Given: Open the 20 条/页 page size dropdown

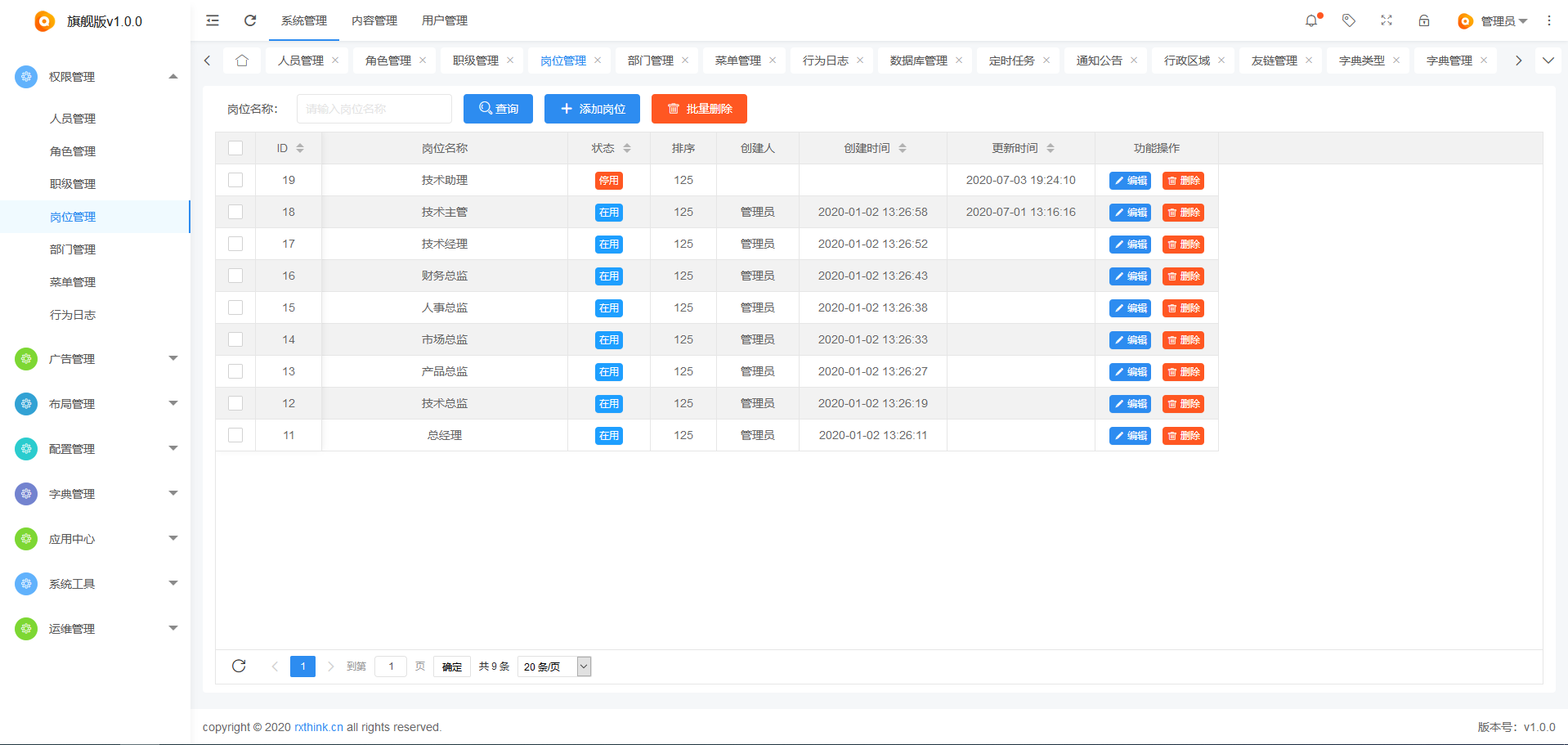Looking at the screenshot, I should tap(554, 666).
